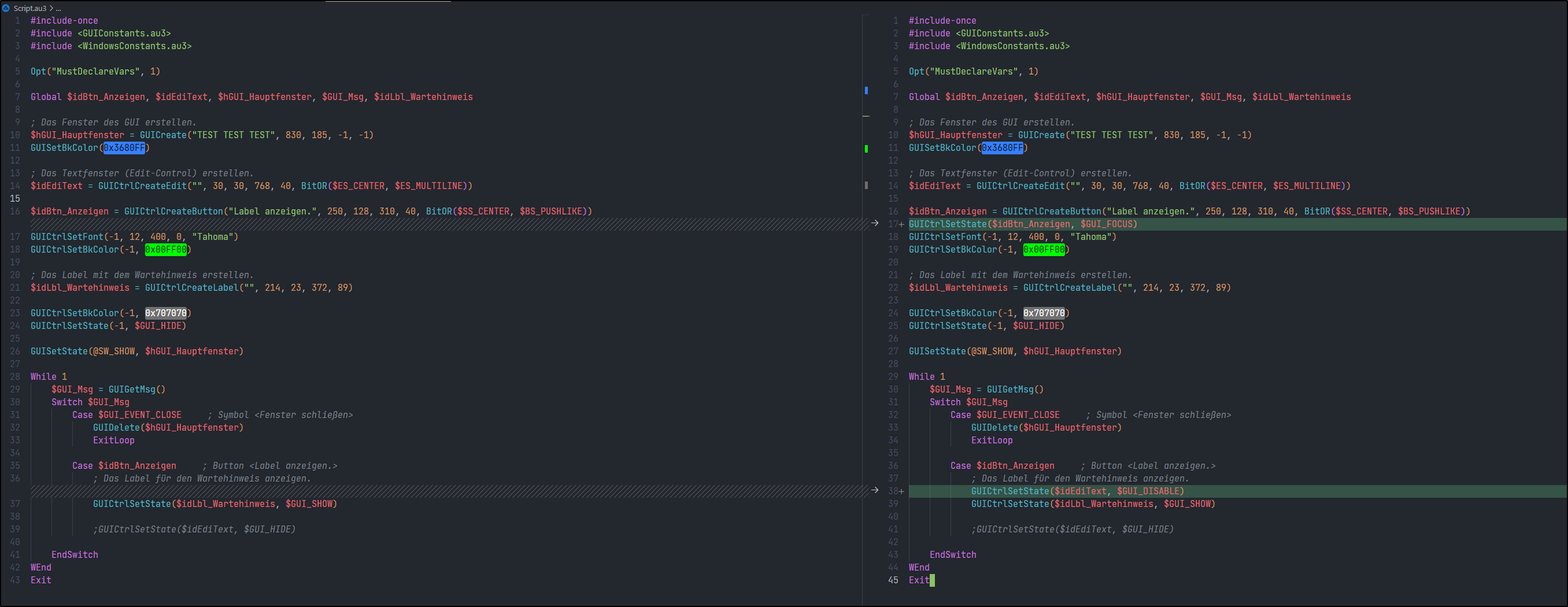
Task: Open the blue 0x3680FF color swatch in left pane
Action: pyautogui.click(x=124, y=148)
